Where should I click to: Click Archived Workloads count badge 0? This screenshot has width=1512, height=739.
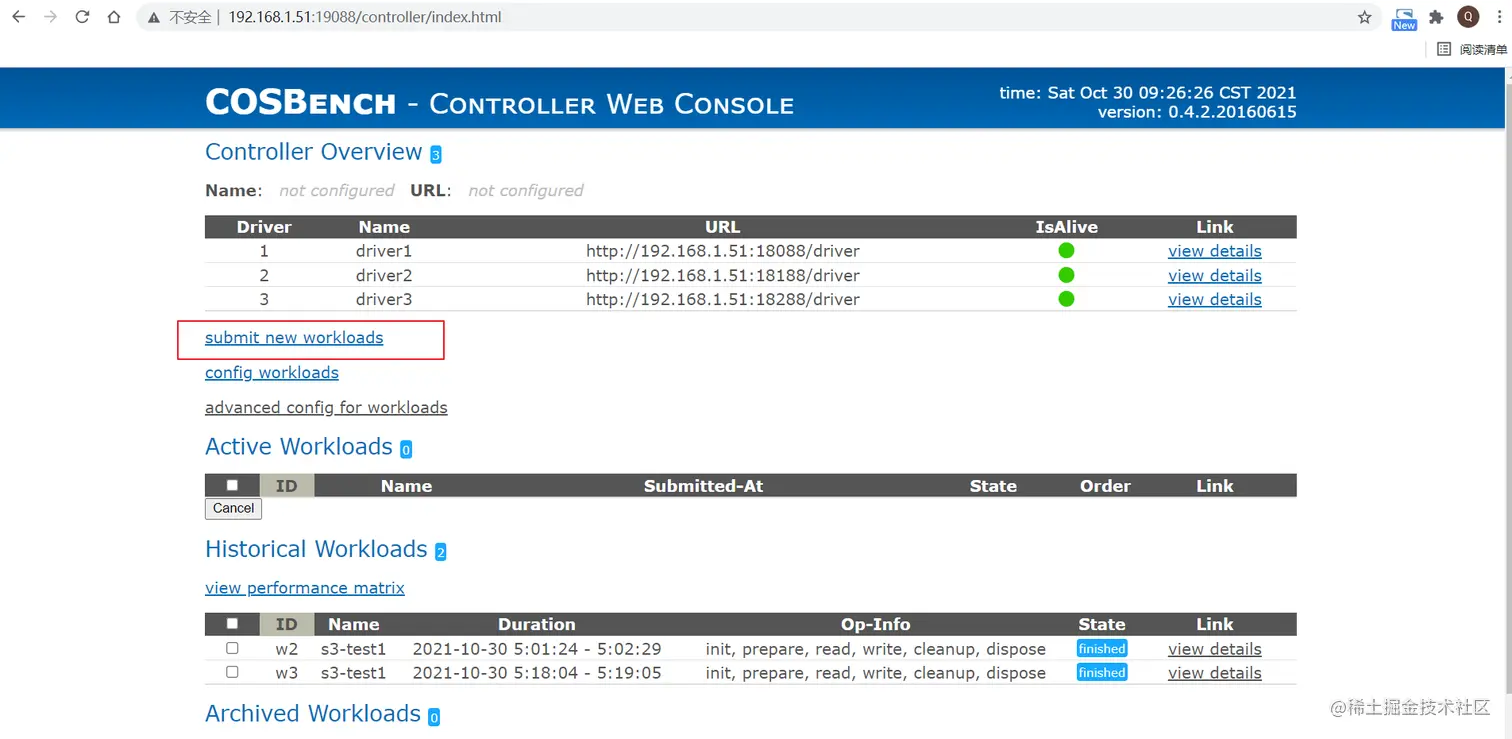click(434, 717)
